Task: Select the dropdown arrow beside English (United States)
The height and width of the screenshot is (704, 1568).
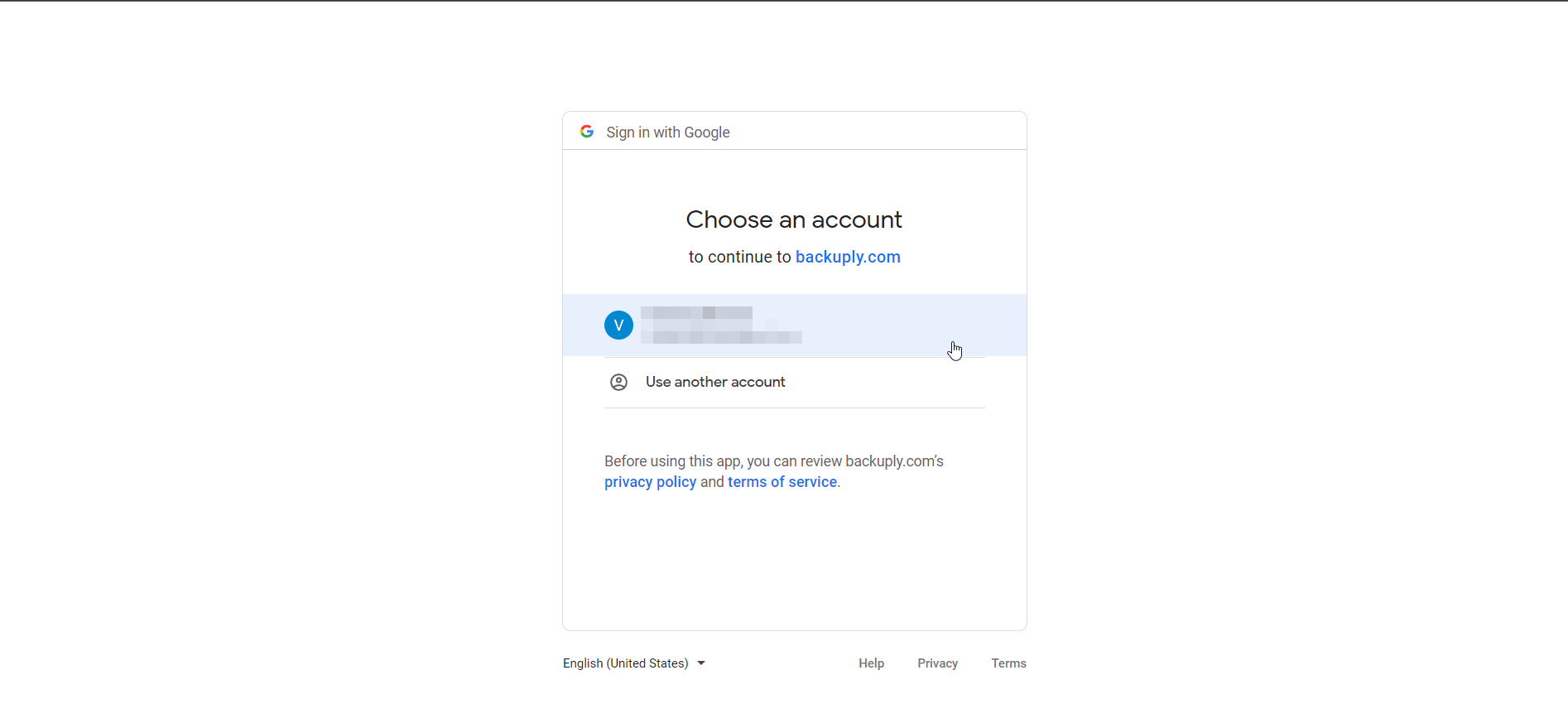Action: tap(701, 663)
